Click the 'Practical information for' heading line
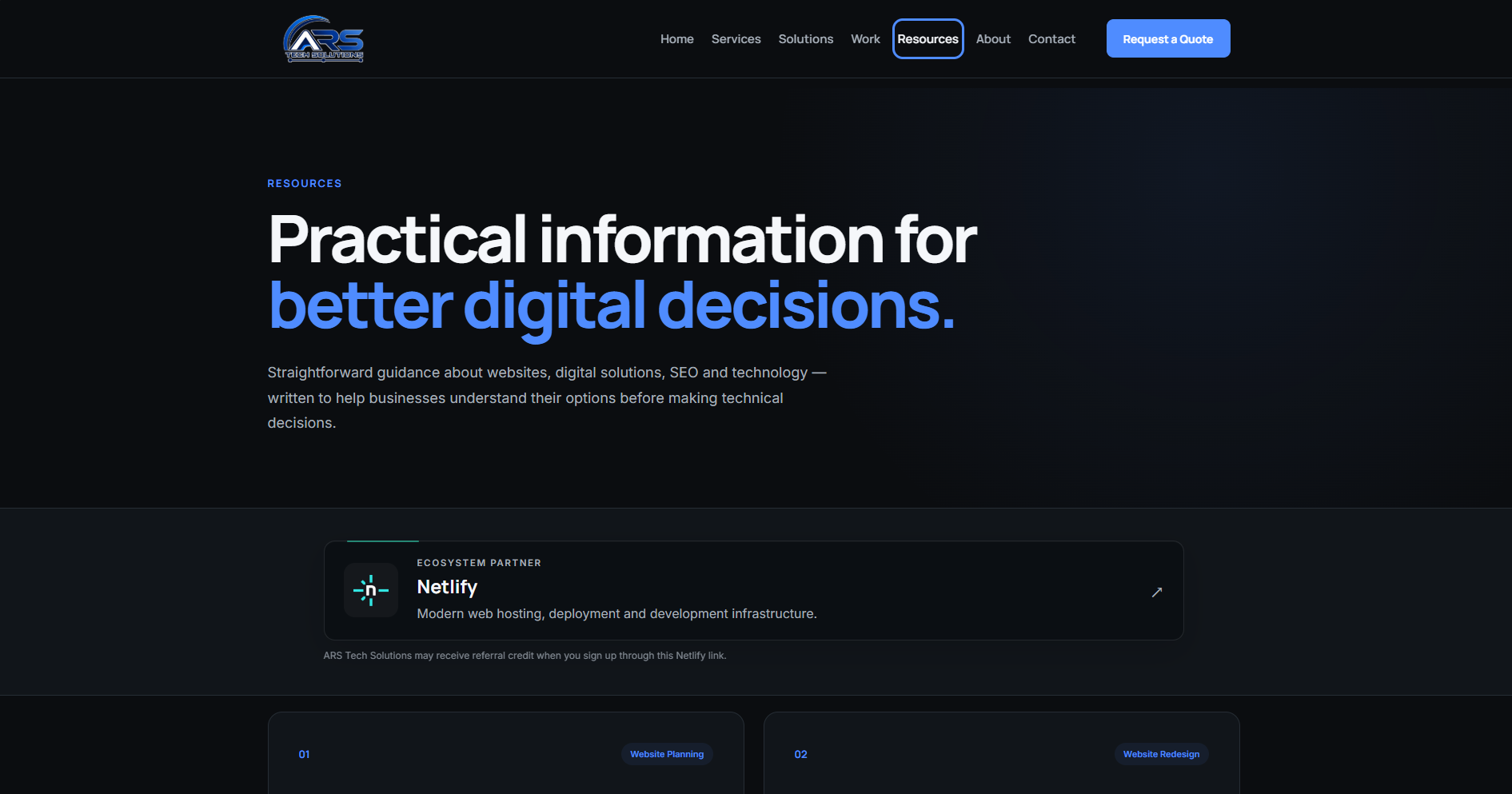 point(622,239)
